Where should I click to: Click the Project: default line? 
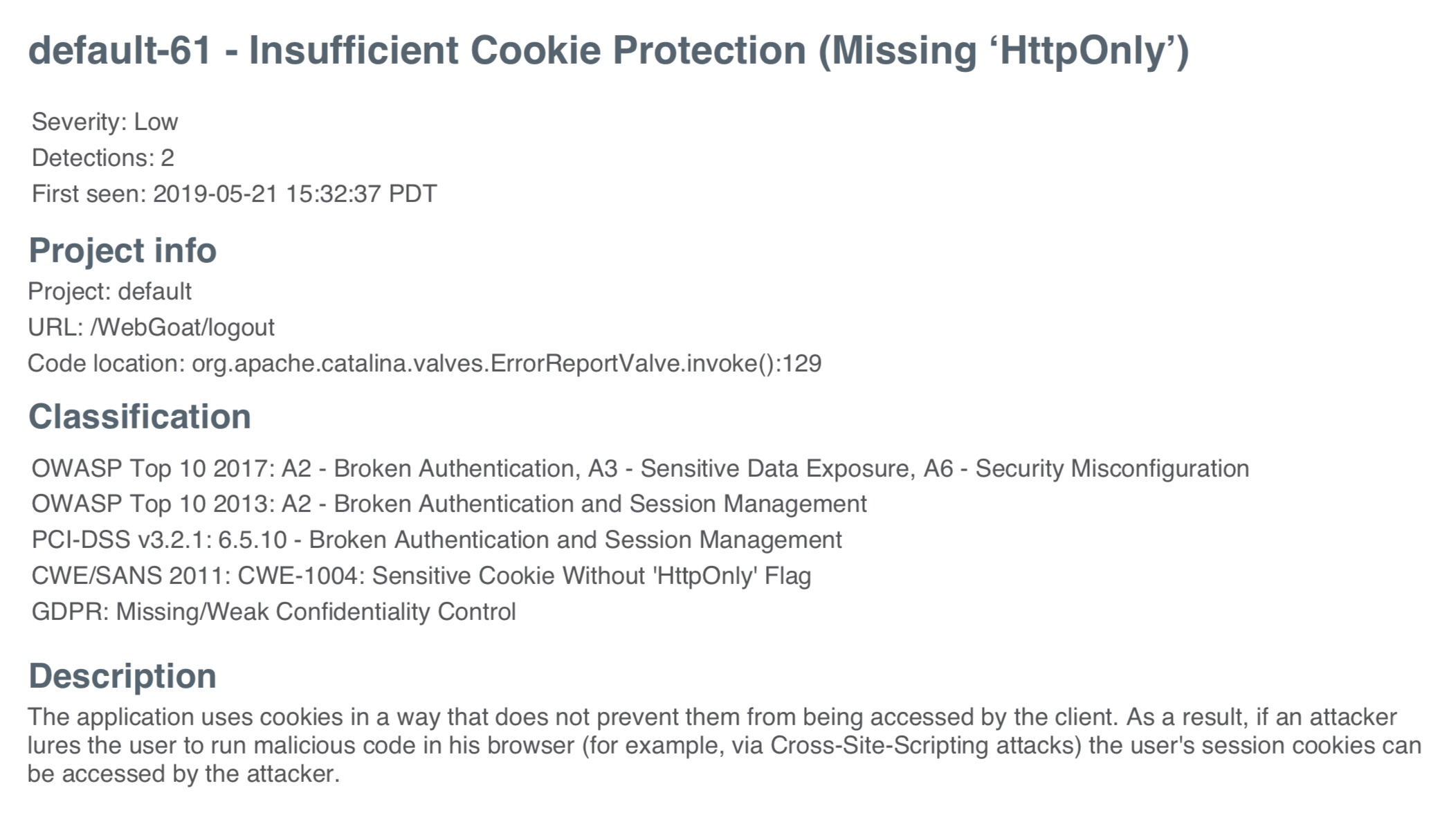click(x=109, y=291)
